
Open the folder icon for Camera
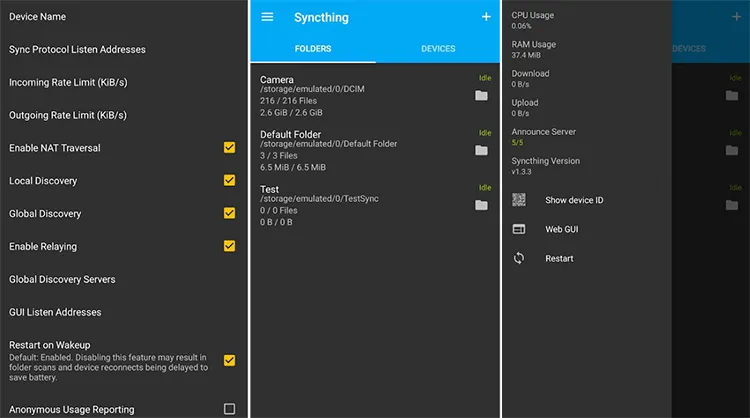click(481, 96)
